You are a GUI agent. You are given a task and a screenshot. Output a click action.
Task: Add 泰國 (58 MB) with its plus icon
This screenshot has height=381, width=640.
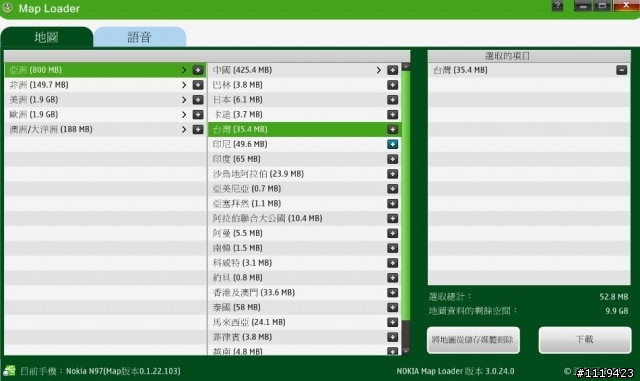point(393,307)
